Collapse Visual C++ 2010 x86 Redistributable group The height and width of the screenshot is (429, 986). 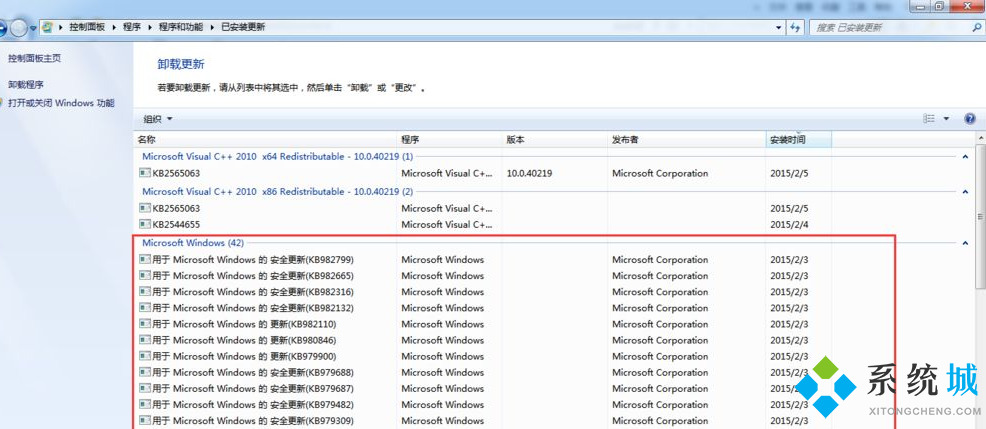pos(965,191)
